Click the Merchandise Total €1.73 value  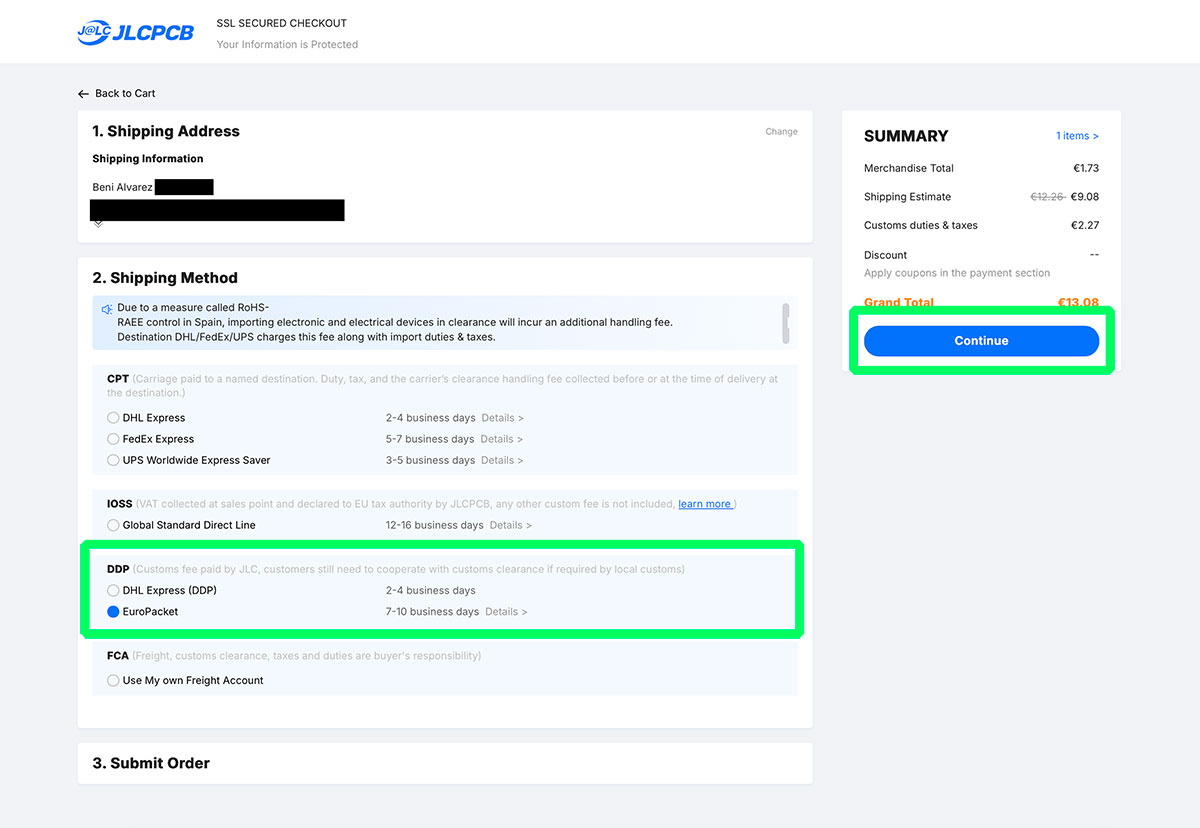[x=1086, y=168]
